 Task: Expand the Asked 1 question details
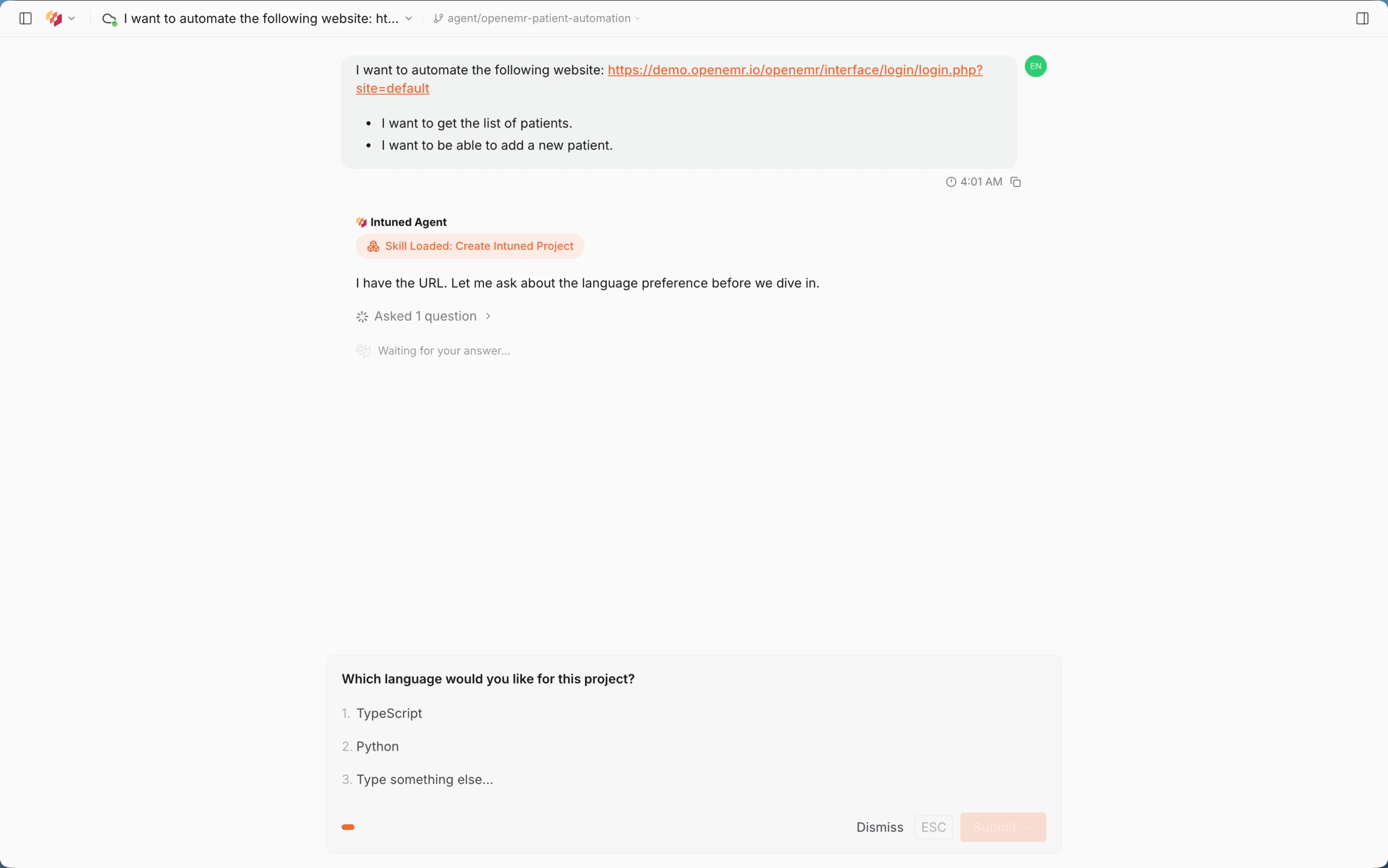[x=425, y=316]
